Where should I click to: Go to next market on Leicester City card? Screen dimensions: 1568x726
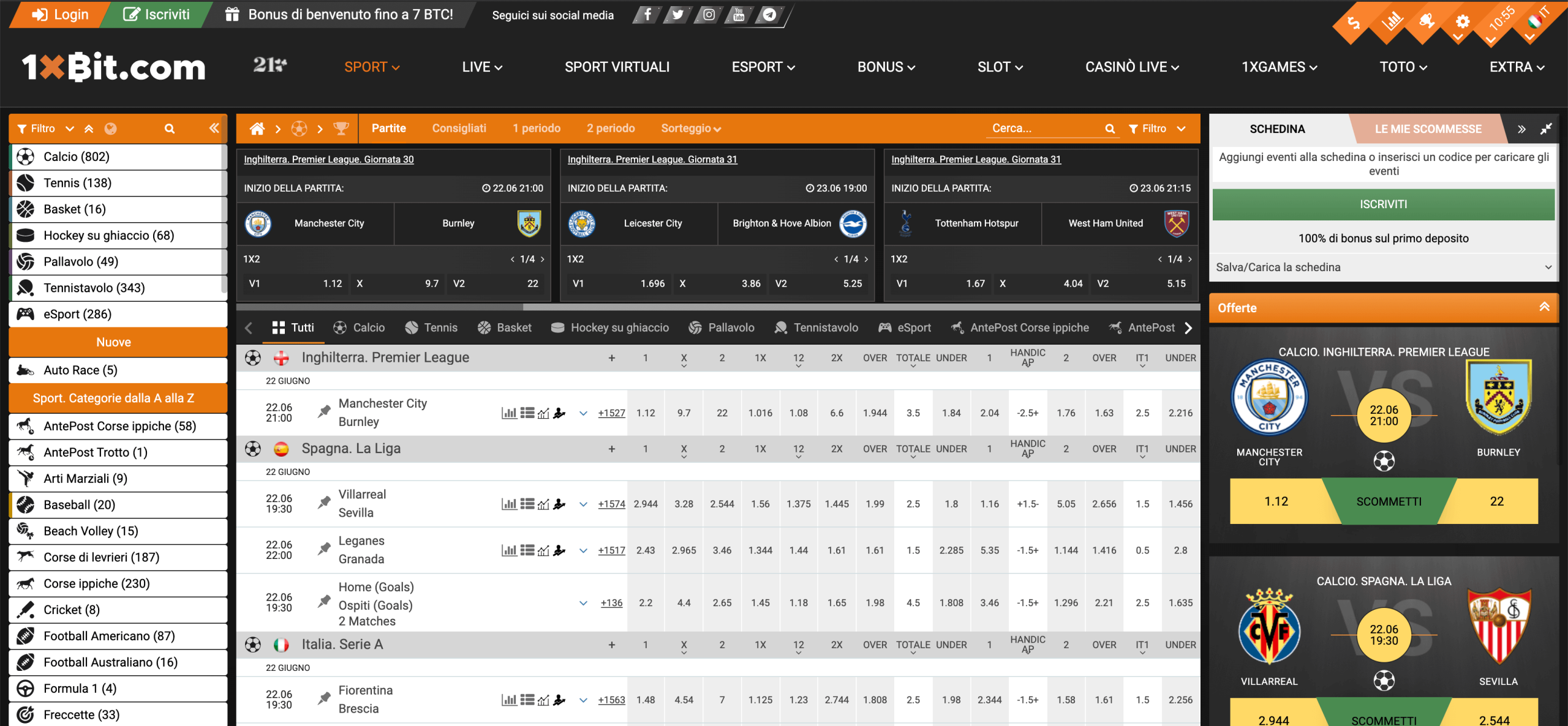[x=867, y=260]
